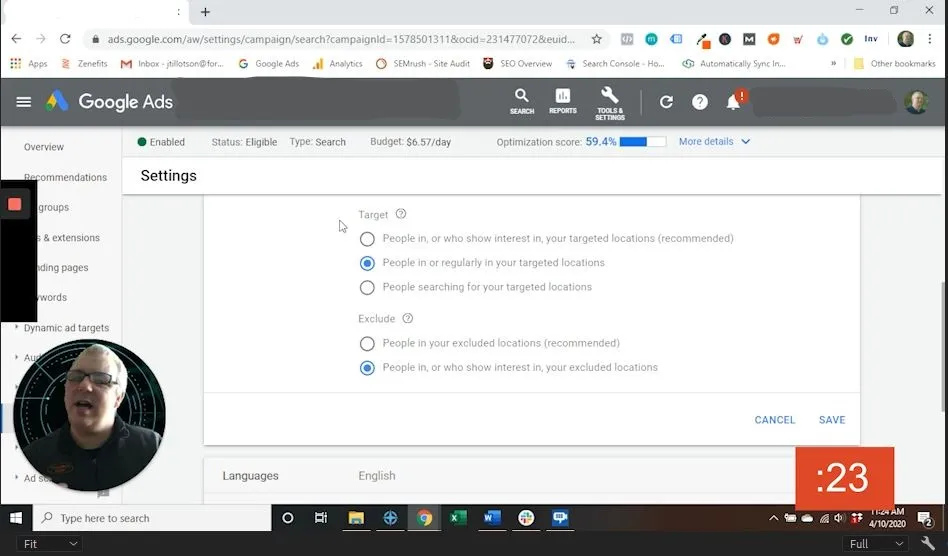The width and height of the screenshot is (948, 556).
Task: Open the Help question mark icon
Action: click(700, 102)
